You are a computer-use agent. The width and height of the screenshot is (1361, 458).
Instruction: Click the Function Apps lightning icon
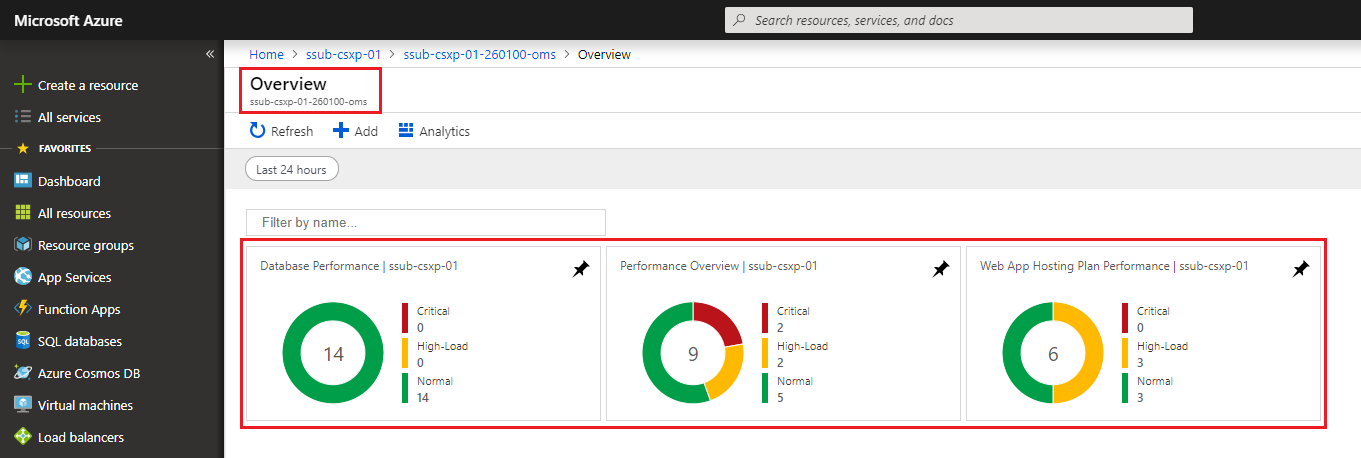tap(23, 309)
